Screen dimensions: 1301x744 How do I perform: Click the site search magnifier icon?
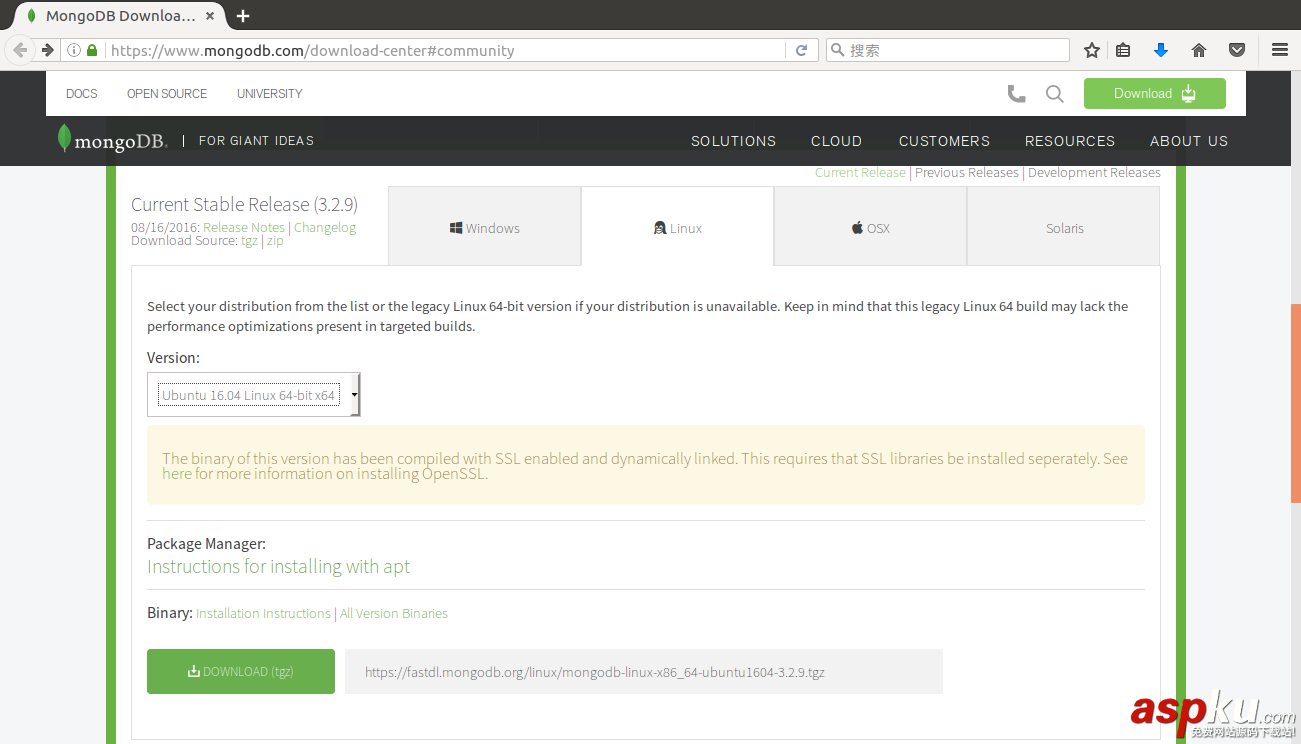point(1055,94)
